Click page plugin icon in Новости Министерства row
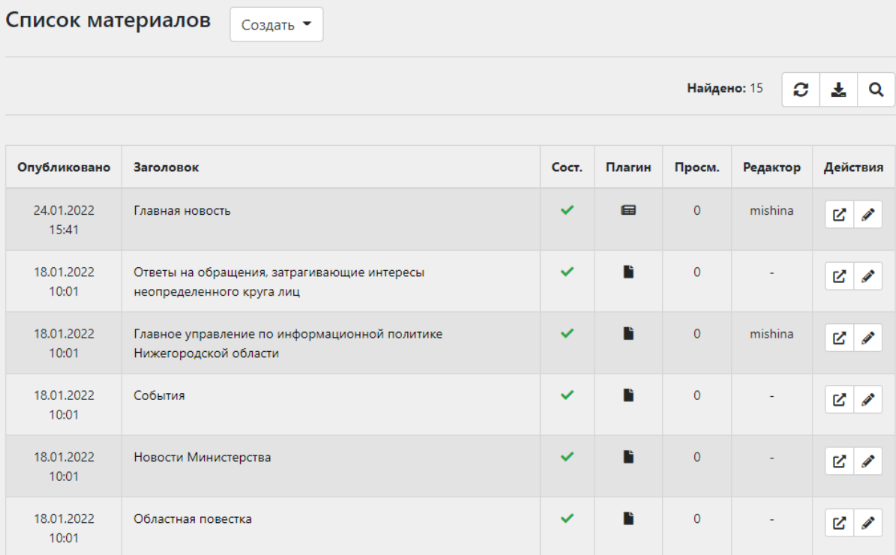The image size is (896, 555). click(629, 457)
